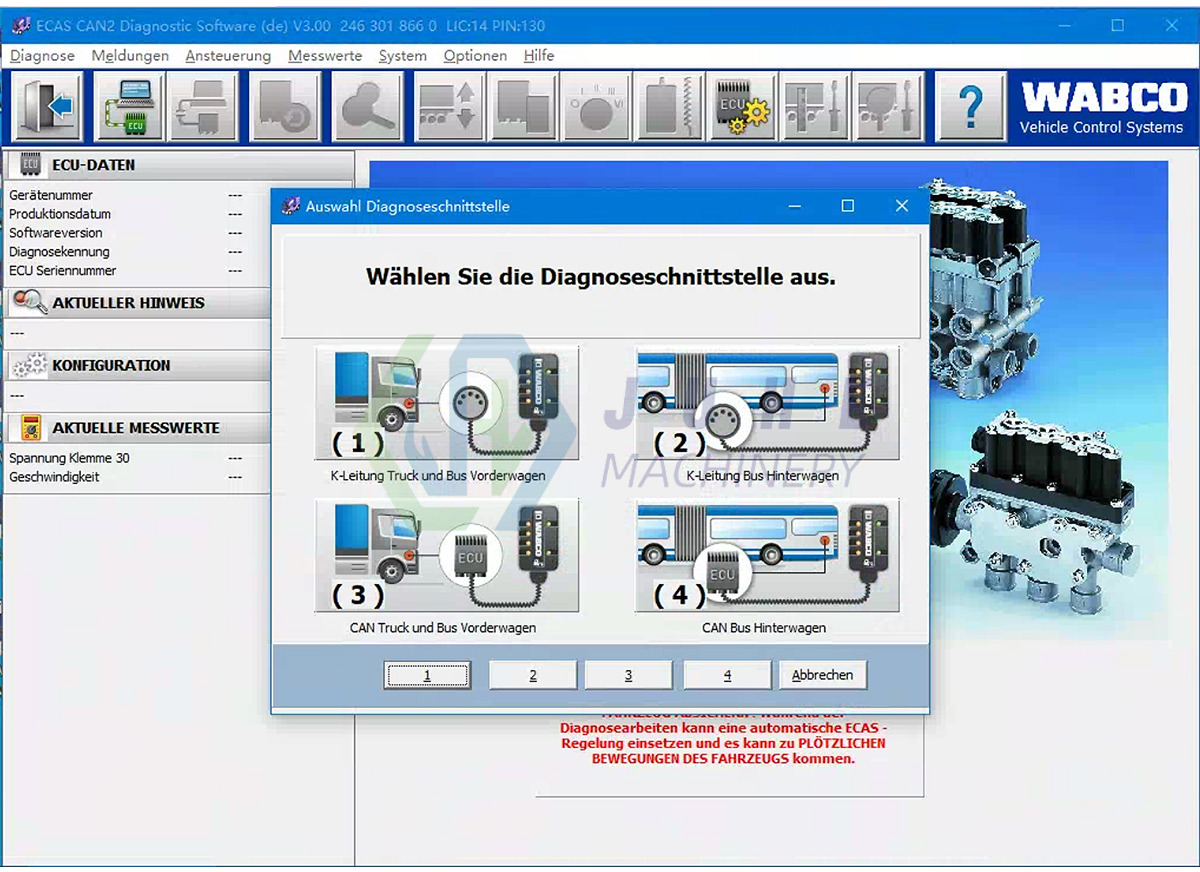Open the Optionen menu
Image resolution: width=1200 pixels, height=872 pixels.
tap(474, 56)
